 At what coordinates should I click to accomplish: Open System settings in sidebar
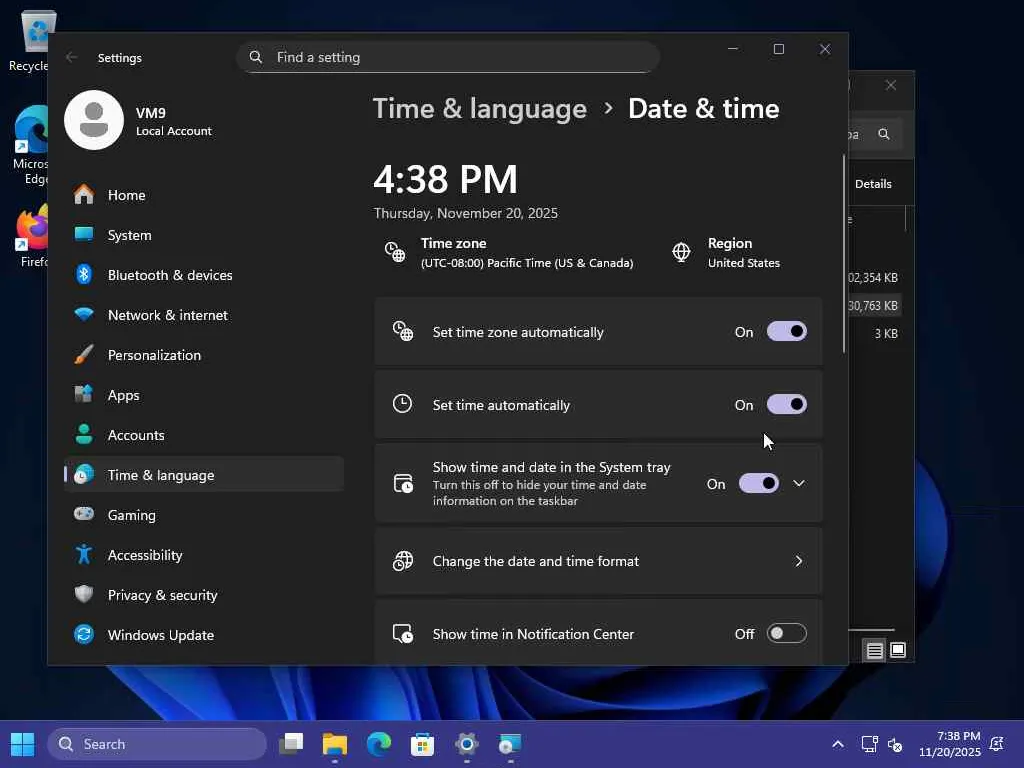(x=204, y=234)
